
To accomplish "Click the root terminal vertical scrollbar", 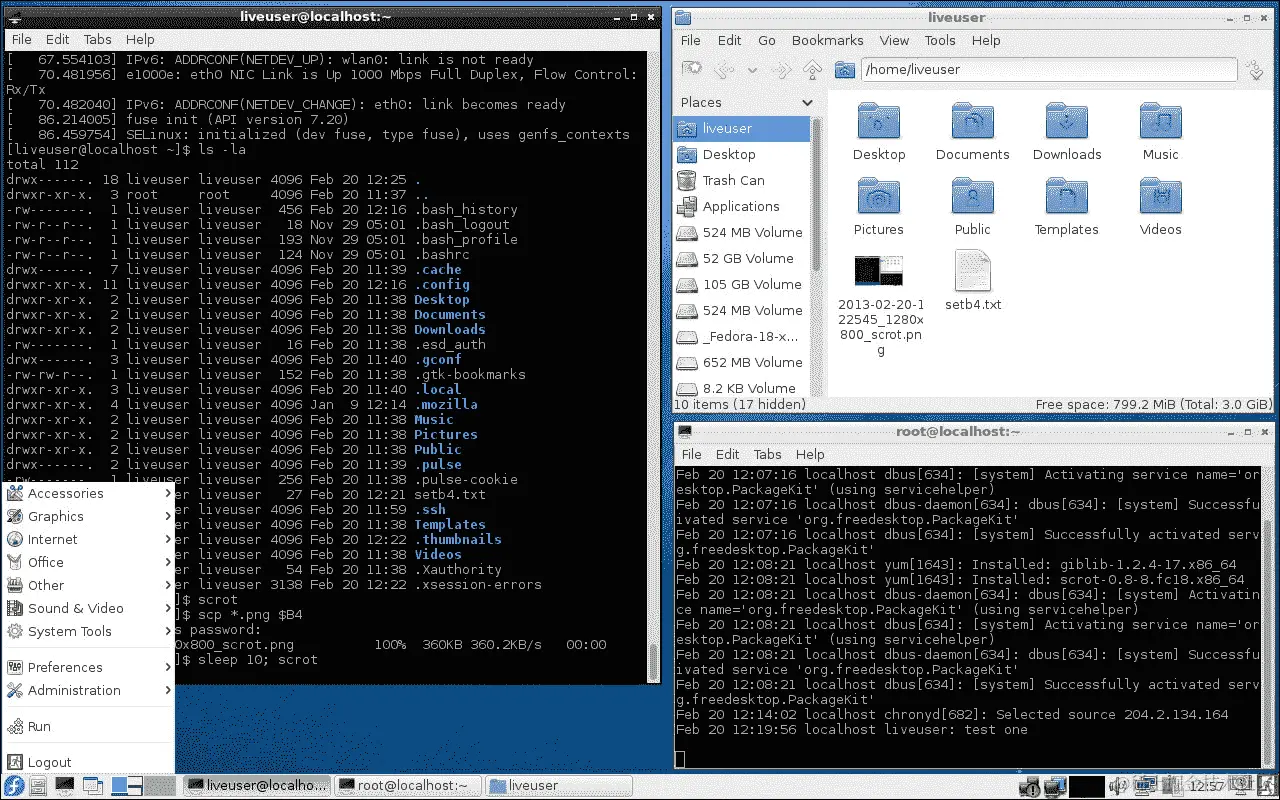I will coord(1268,617).
